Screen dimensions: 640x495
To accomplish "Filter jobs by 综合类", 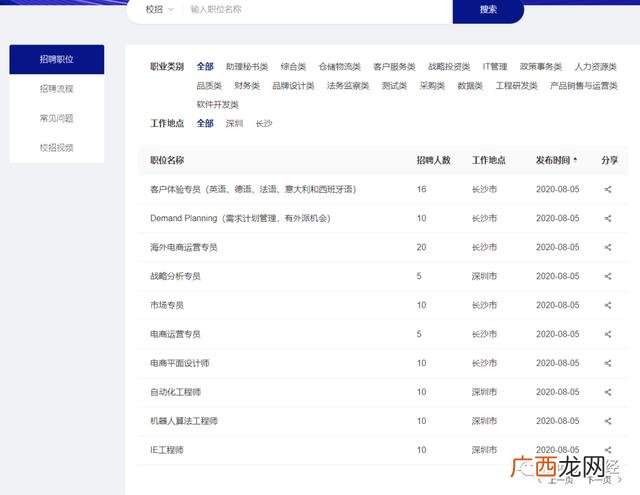I will point(293,67).
